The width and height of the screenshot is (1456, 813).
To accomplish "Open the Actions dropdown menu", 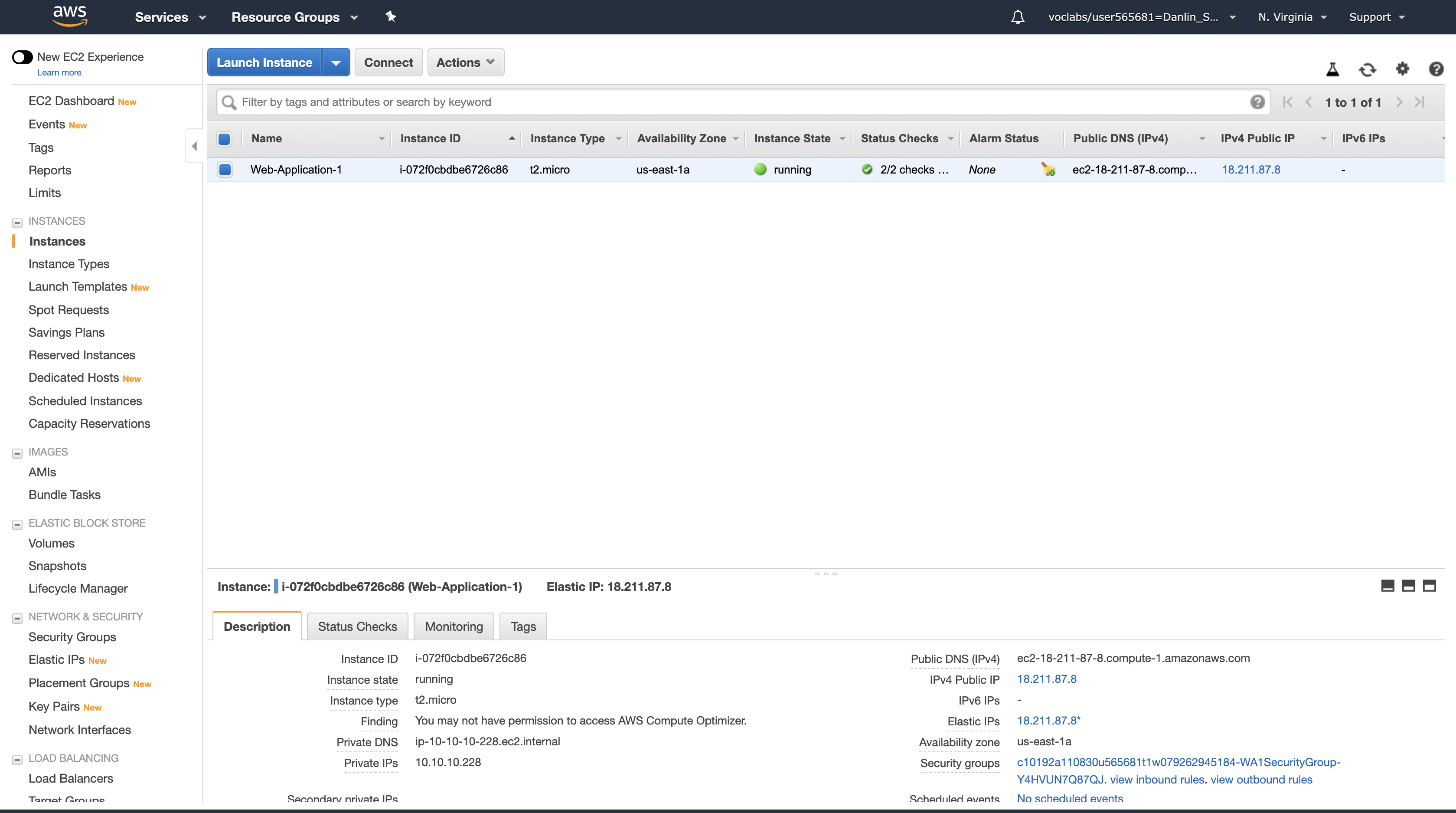I will pyautogui.click(x=465, y=62).
